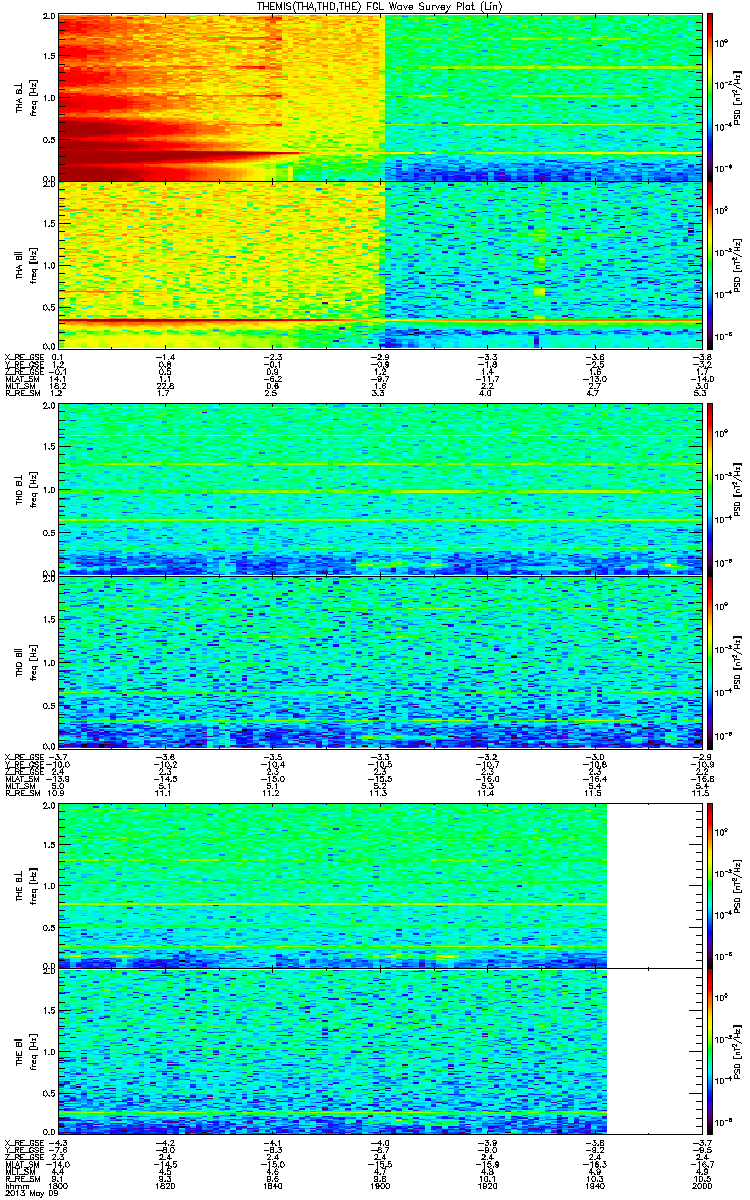Screen dimensions: 750x1200
Task: Click the THE Bll panel color bar
Action: click(710, 1050)
